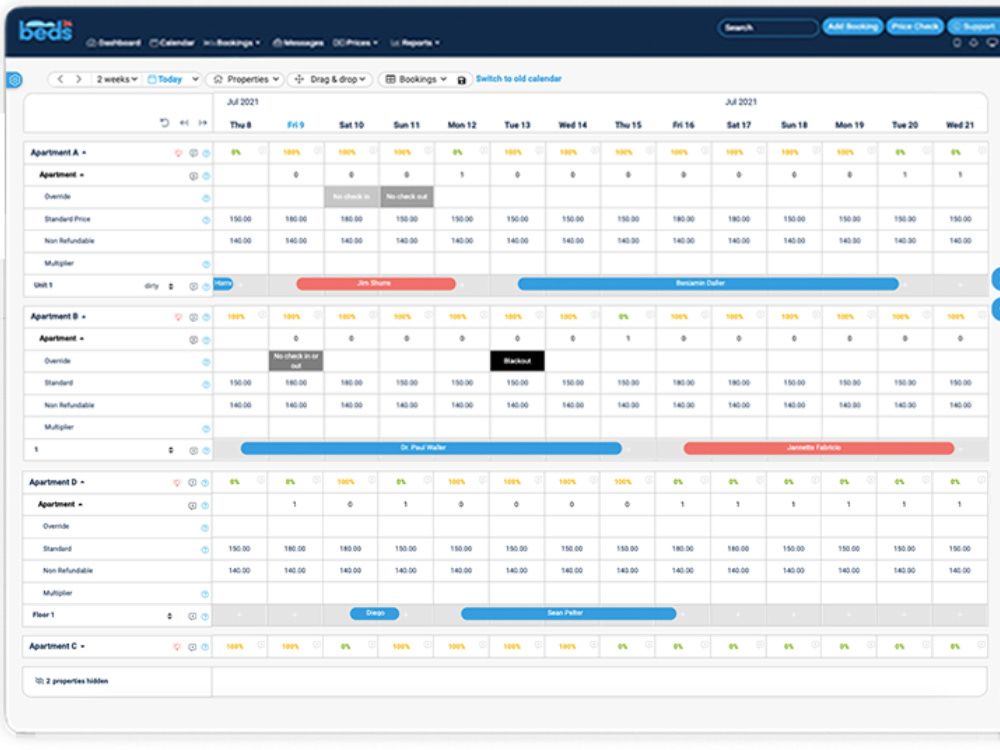Open the Jannette Fabricio booking bar

pyautogui.click(x=818, y=448)
